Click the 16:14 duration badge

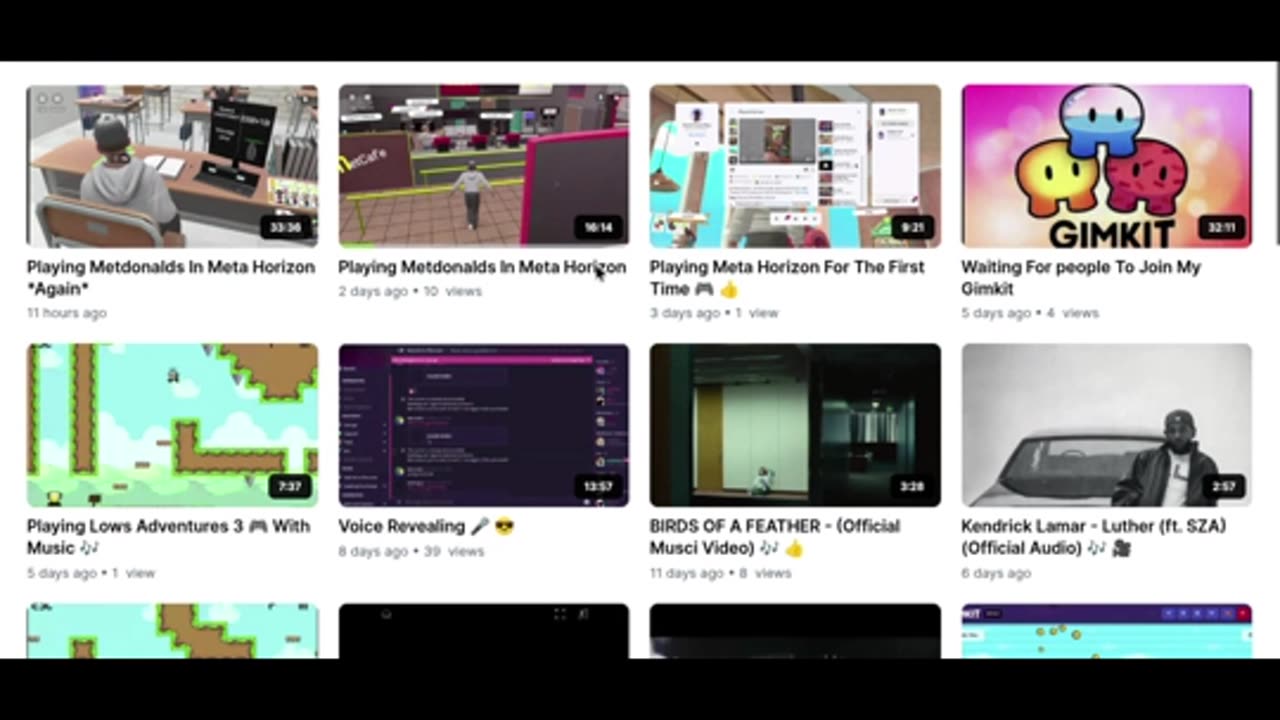(598, 228)
